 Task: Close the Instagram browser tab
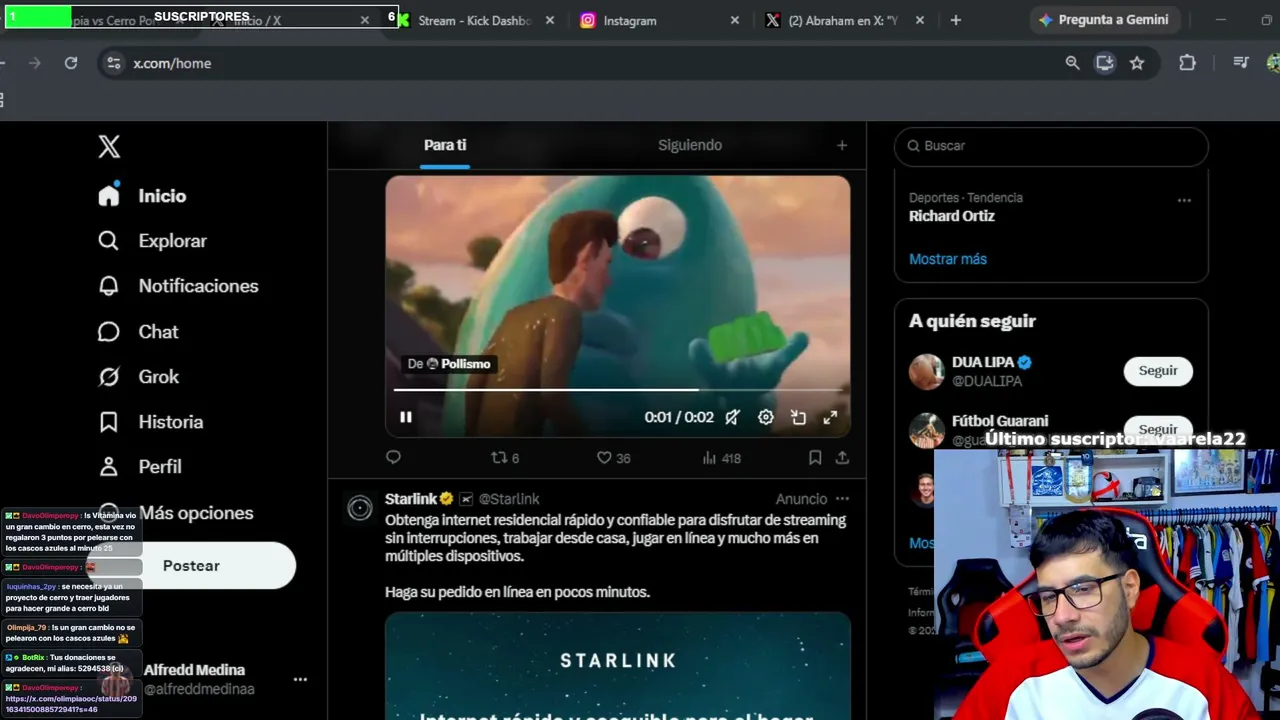[x=735, y=20]
